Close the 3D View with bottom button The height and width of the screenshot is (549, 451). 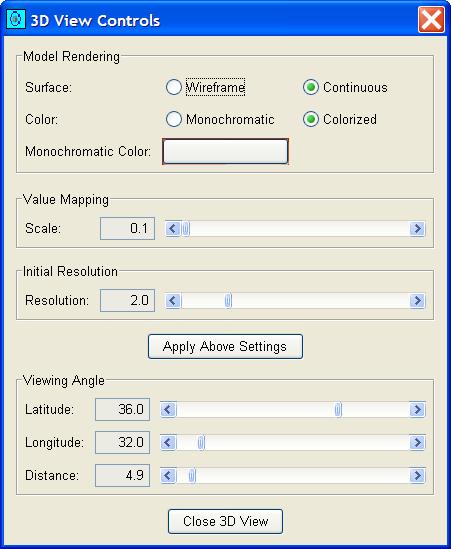225,521
